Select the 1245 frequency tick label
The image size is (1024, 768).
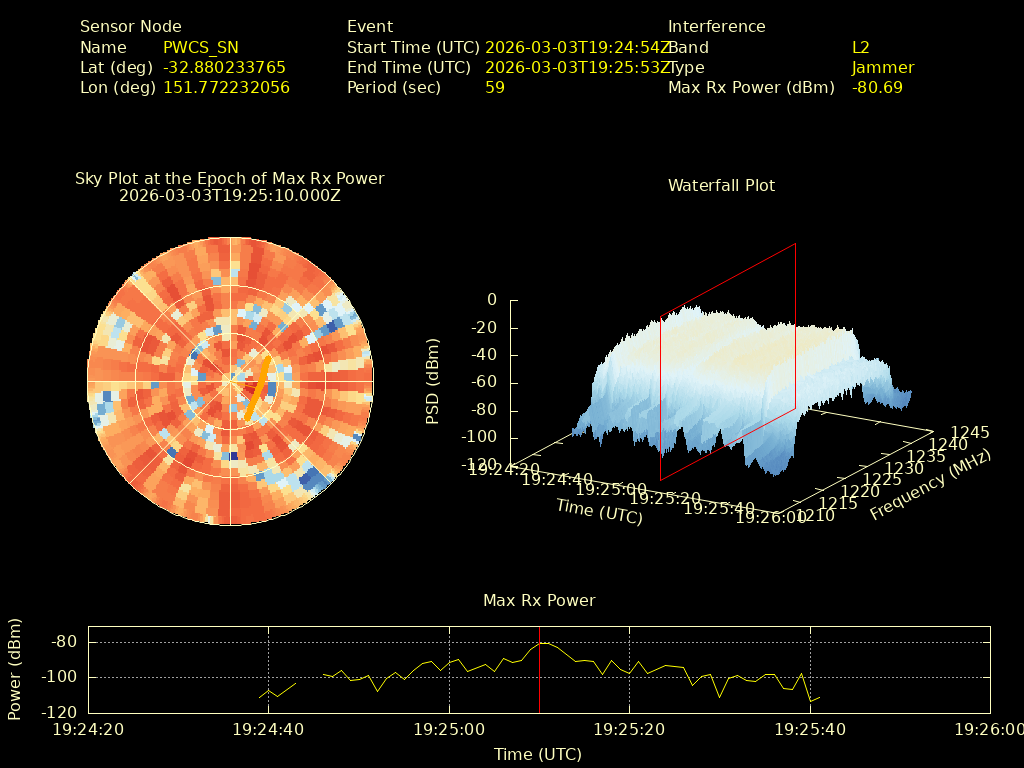click(x=970, y=432)
